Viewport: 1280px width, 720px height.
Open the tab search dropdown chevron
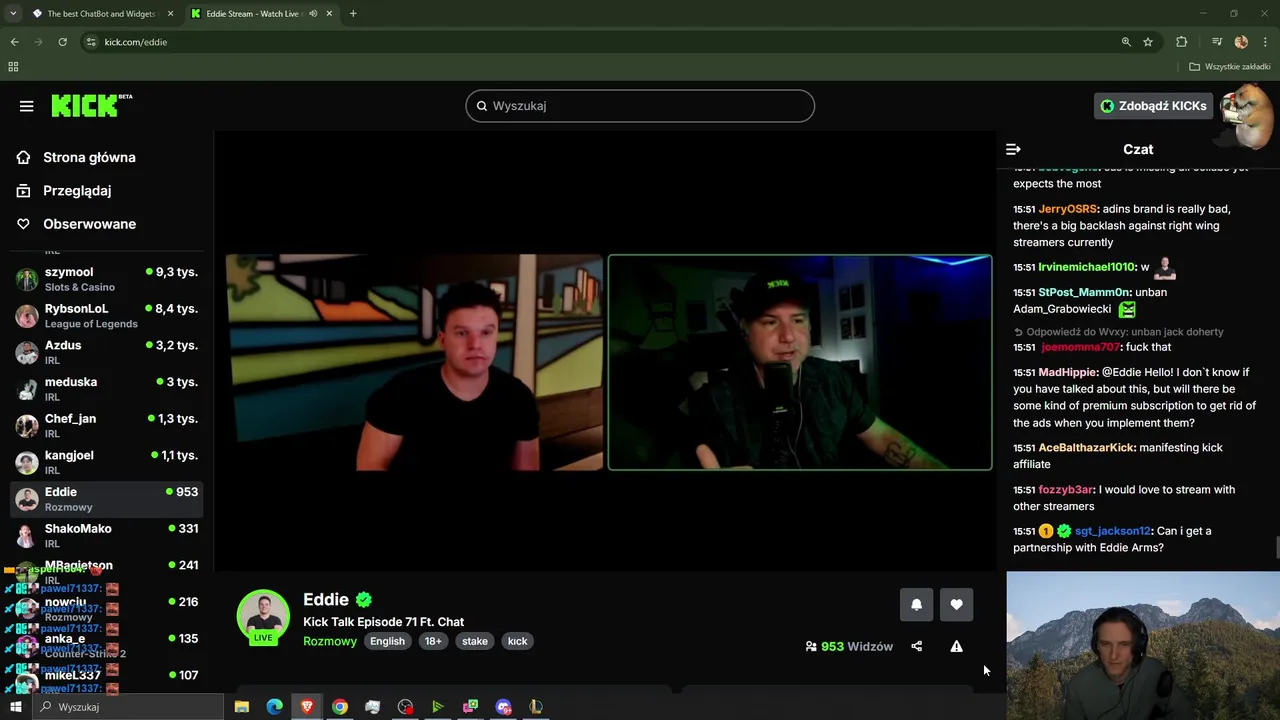click(x=13, y=14)
